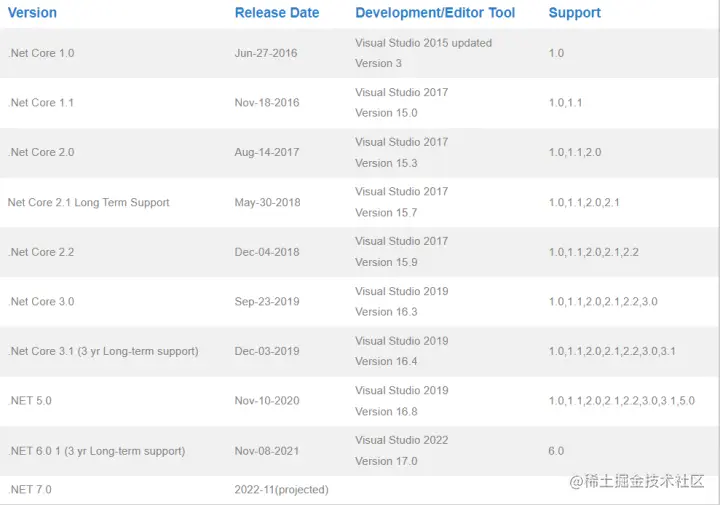Select the '.Net Core 3.0' version cell
720x505 pixels.
(x=41, y=302)
